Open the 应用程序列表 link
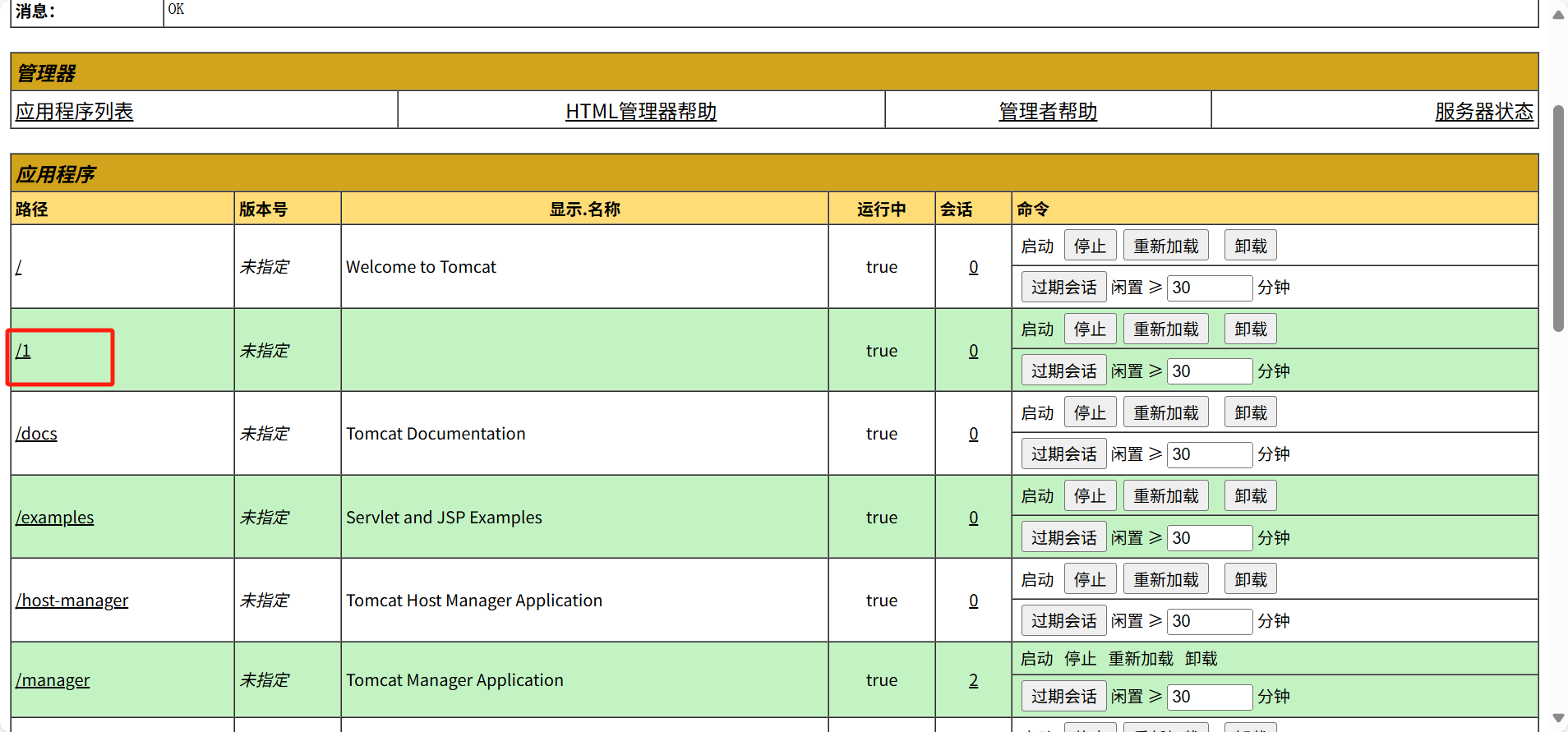 [74, 111]
